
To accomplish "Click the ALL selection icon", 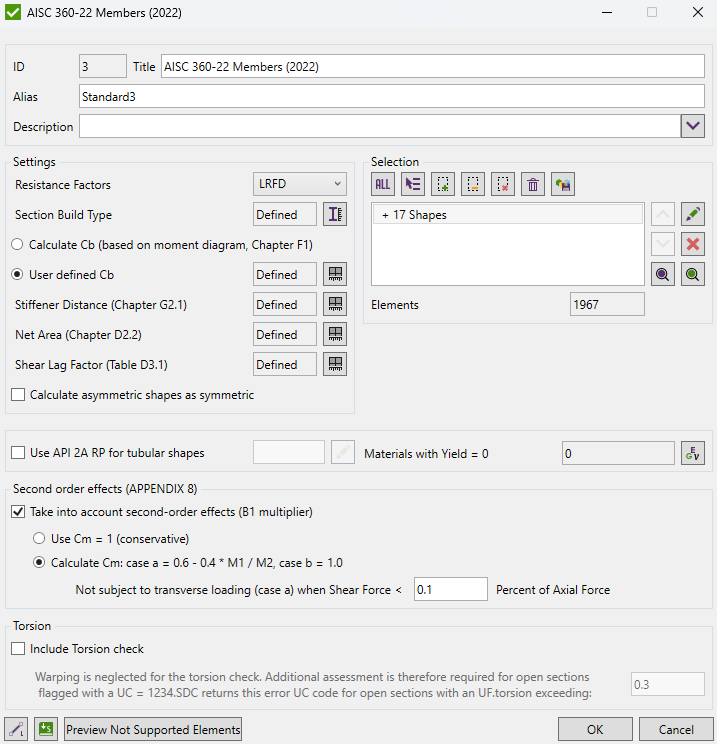I will pyautogui.click(x=383, y=184).
